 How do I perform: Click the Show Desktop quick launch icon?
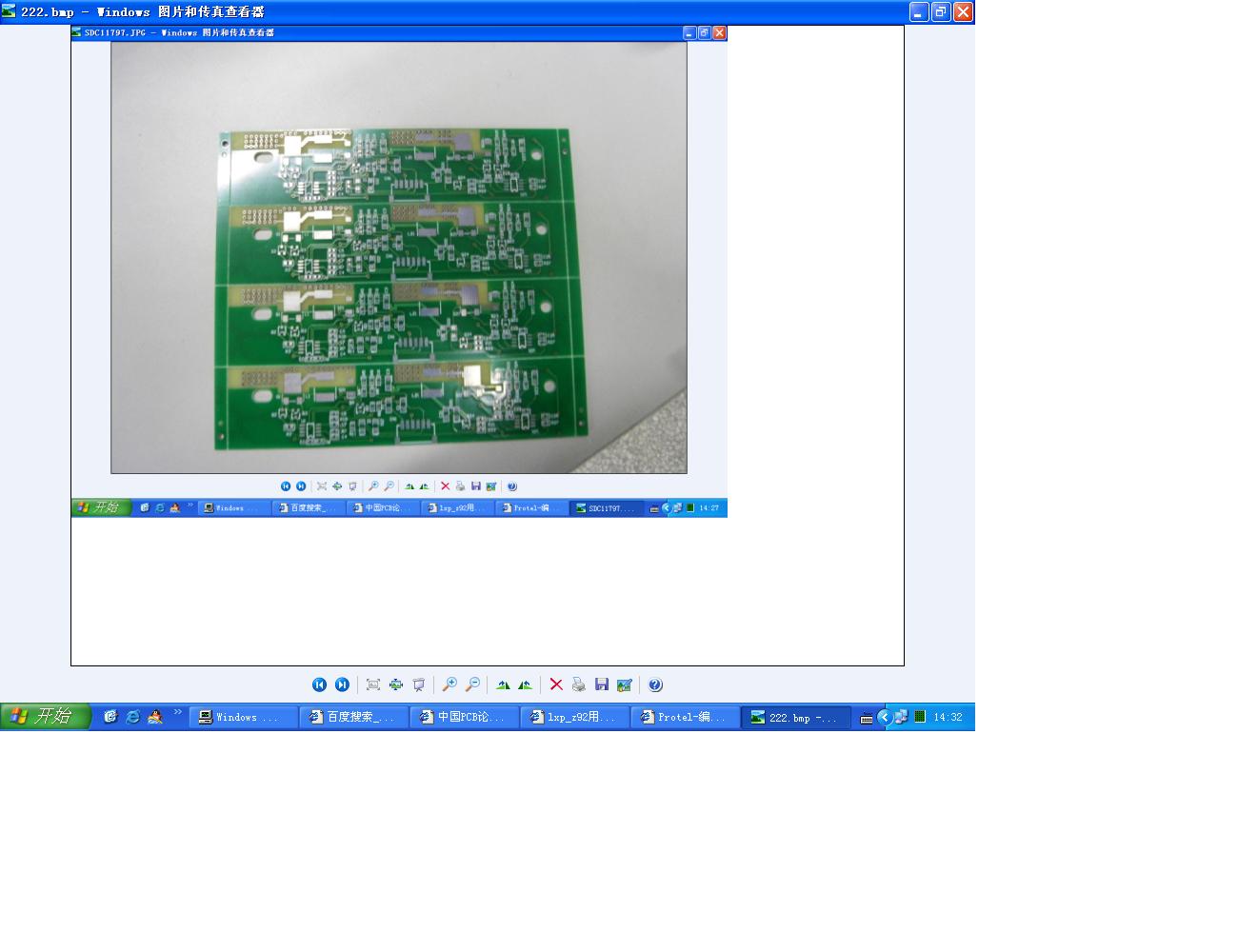110,717
